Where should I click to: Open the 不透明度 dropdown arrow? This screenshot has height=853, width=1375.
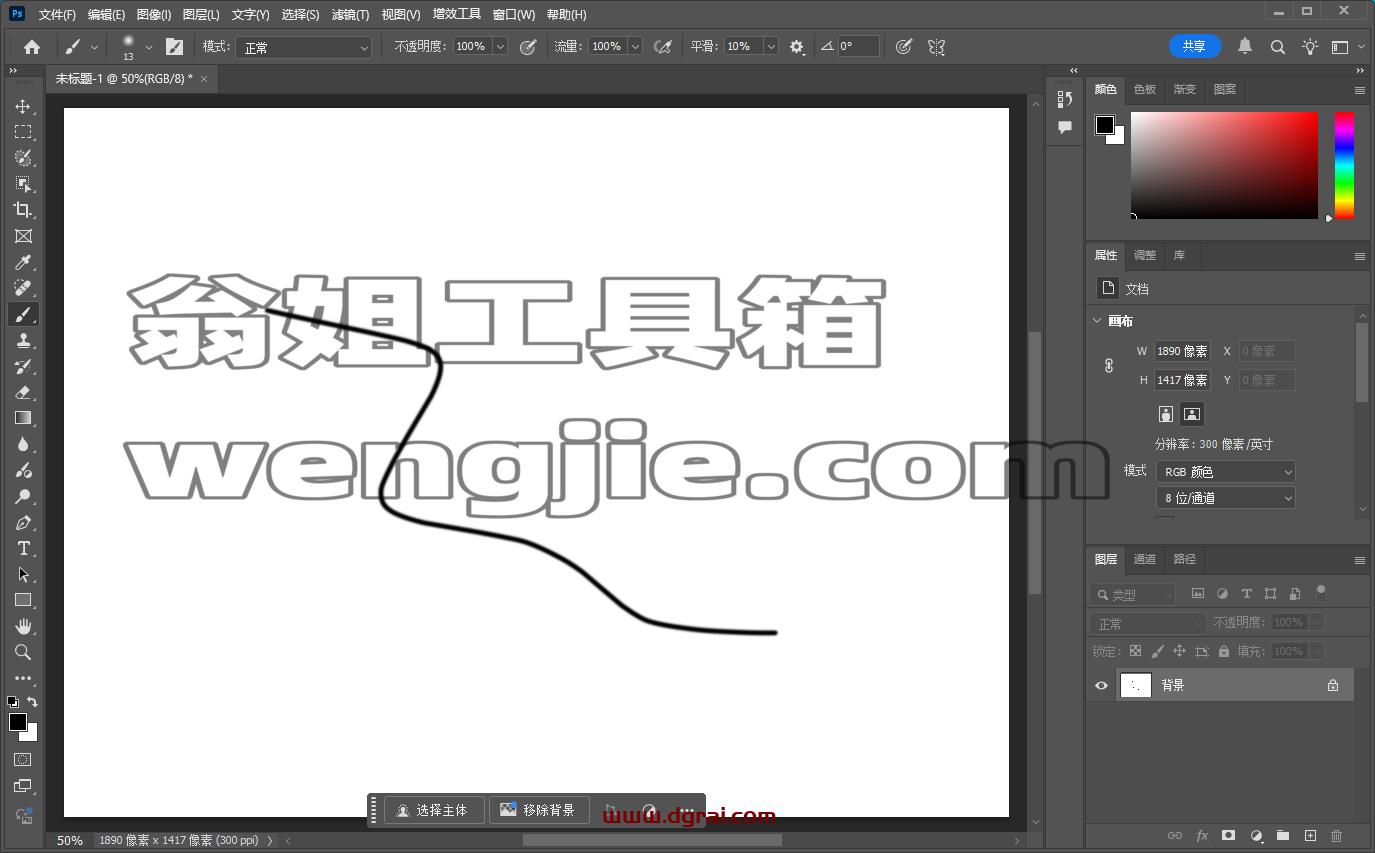click(x=500, y=46)
